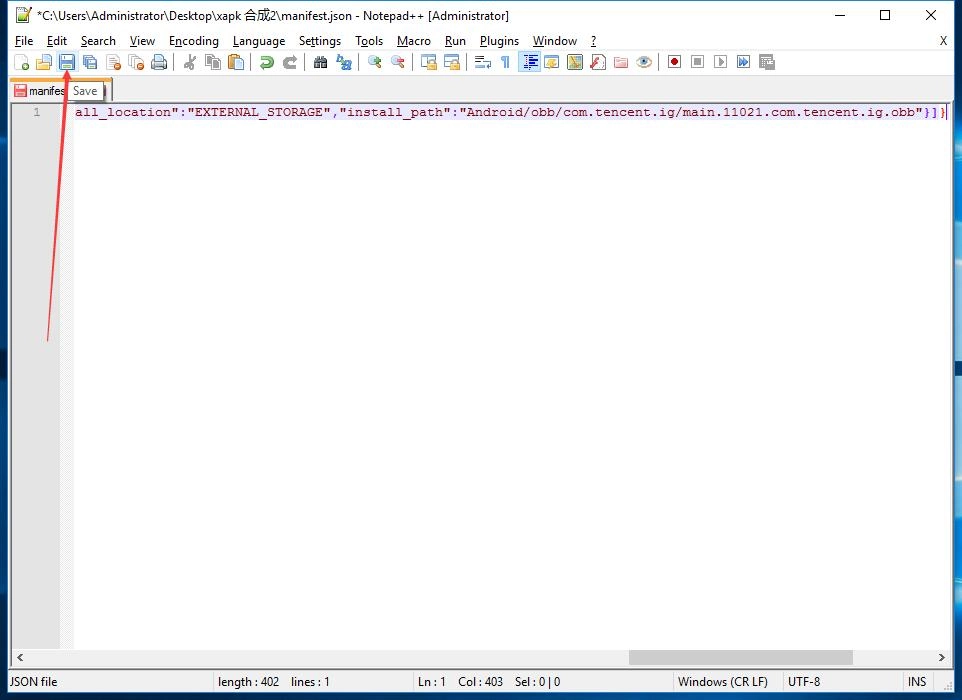
Task: Toggle word wrap in the toolbar
Action: pos(482,62)
